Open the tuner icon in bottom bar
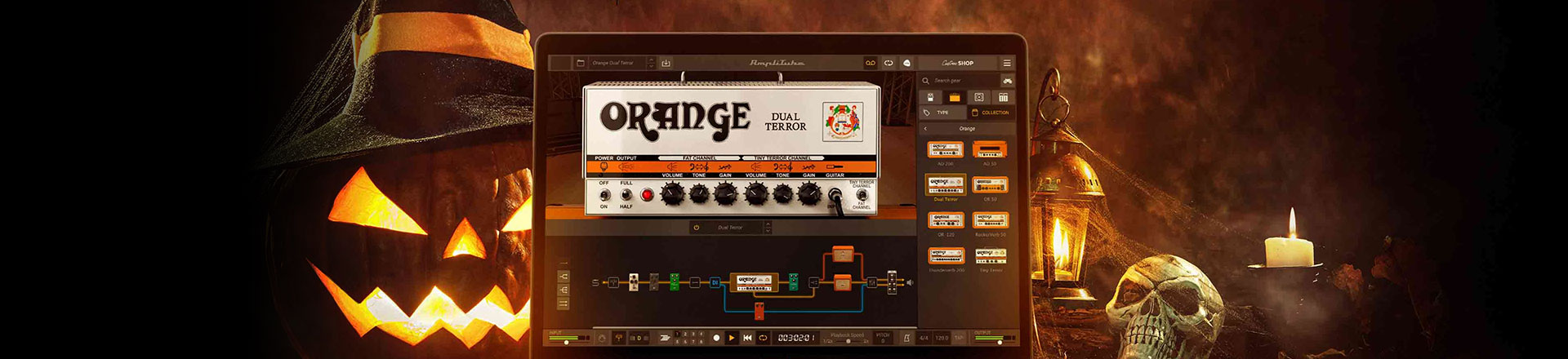This screenshot has height=359, width=1568. point(617,338)
